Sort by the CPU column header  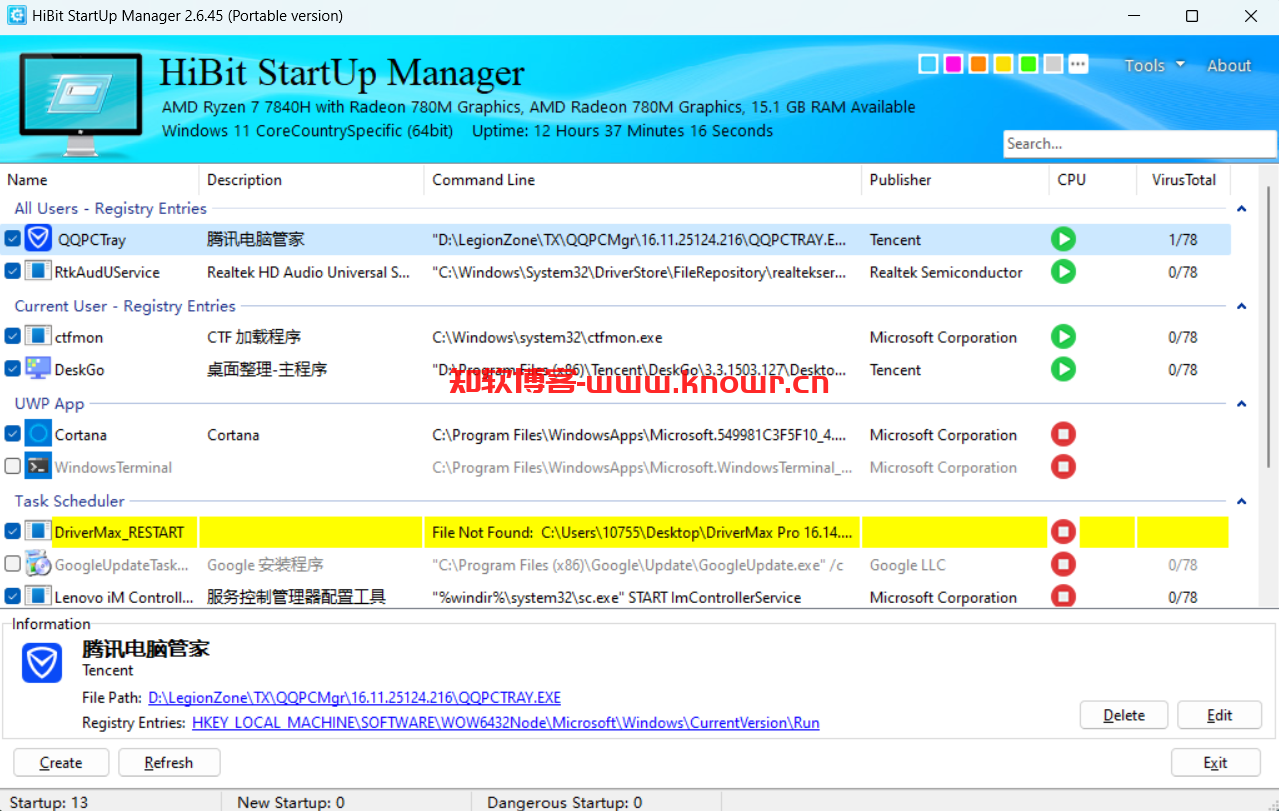(x=1093, y=180)
